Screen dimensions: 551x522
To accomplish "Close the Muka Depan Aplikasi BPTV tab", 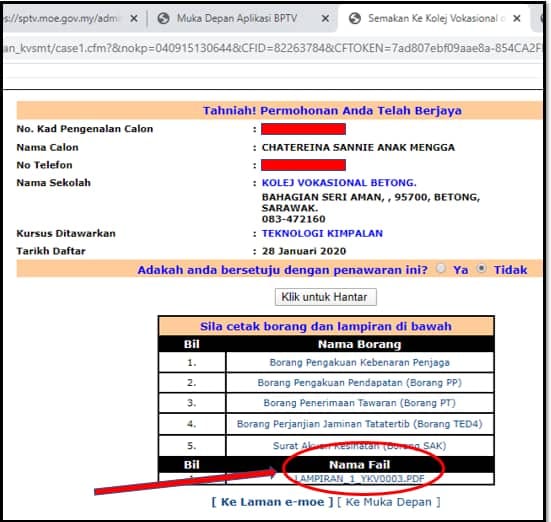I will coord(325,18).
